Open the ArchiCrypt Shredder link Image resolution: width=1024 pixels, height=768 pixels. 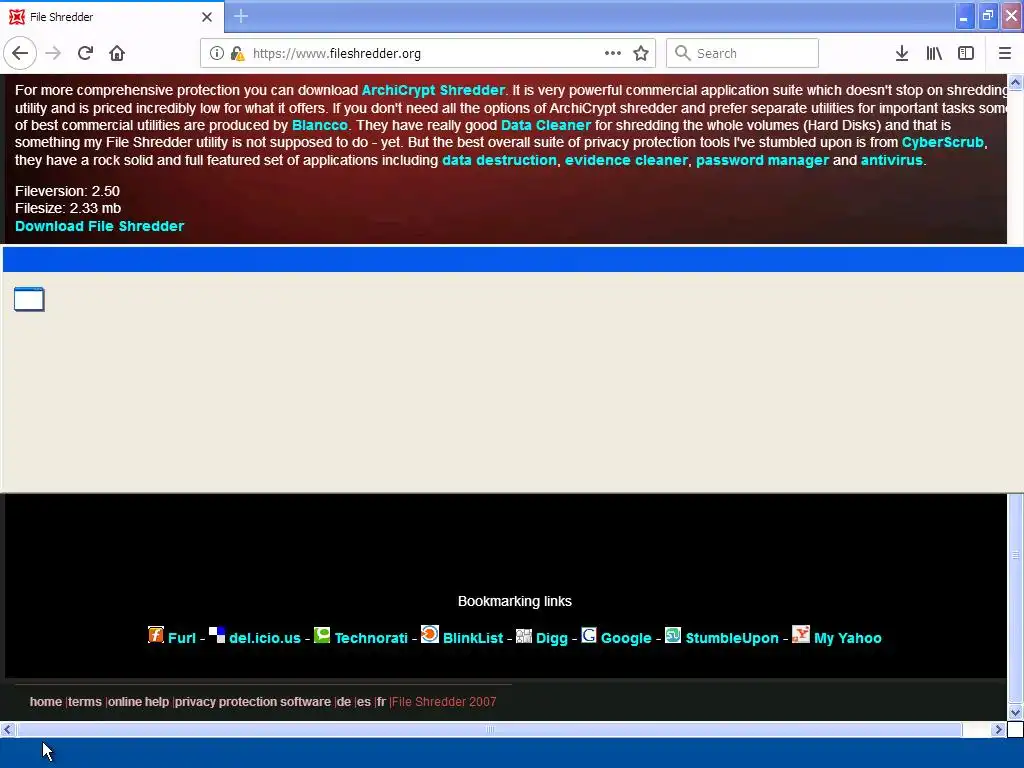click(x=433, y=90)
